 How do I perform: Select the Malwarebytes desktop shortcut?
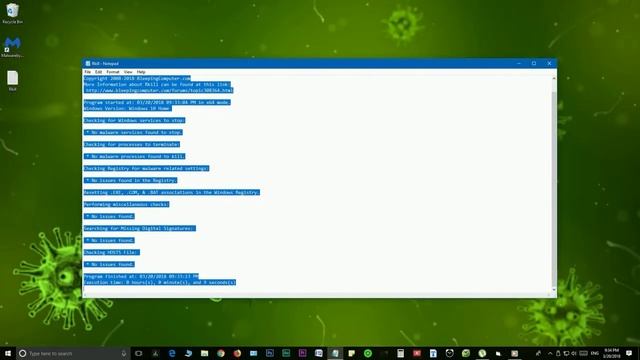pyautogui.click(x=12, y=47)
